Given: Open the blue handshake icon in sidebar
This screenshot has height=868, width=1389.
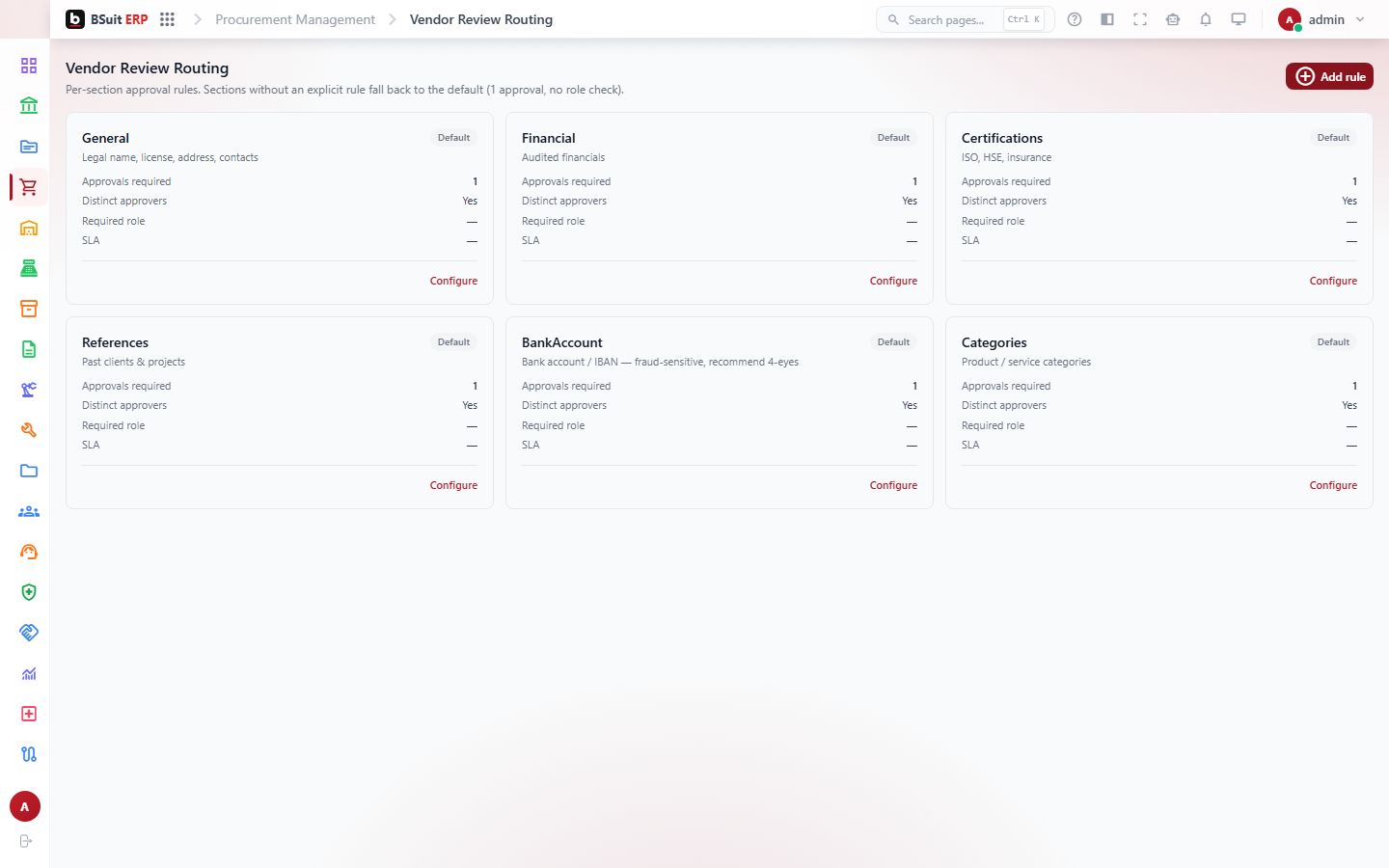Looking at the screenshot, I should pos(29,633).
